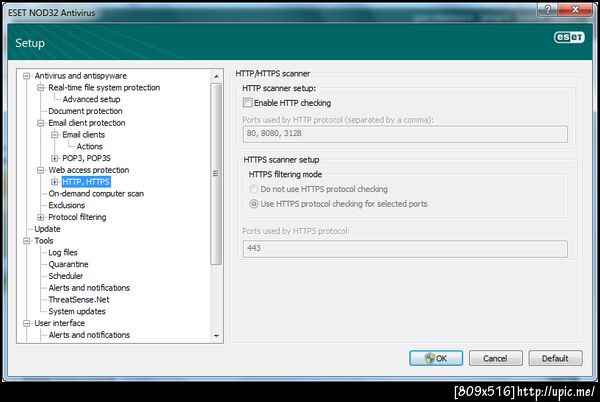Select Protocol filtering label

pyautogui.click(x=77, y=217)
